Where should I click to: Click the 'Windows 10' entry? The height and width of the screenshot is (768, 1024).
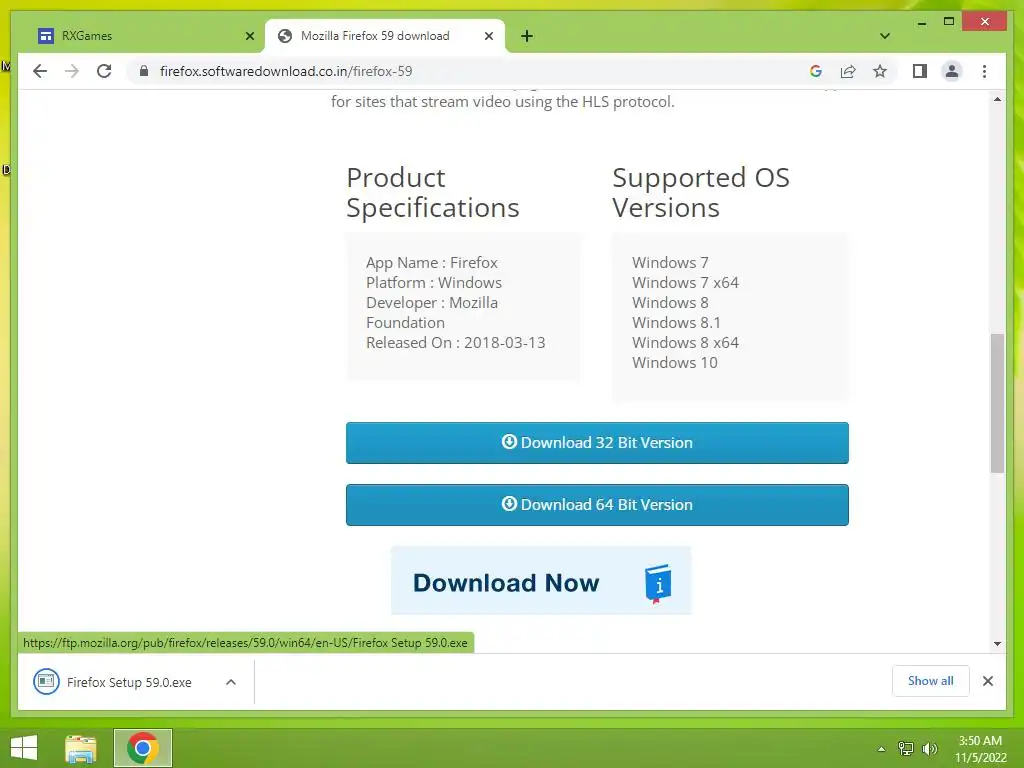click(675, 362)
